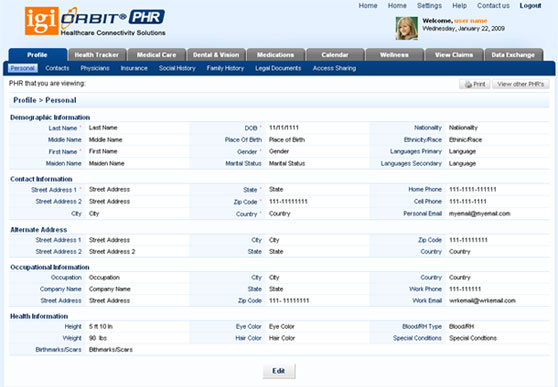Click the Marital Status value
This screenshot has height=387, width=558.
[x=287, y=163]
